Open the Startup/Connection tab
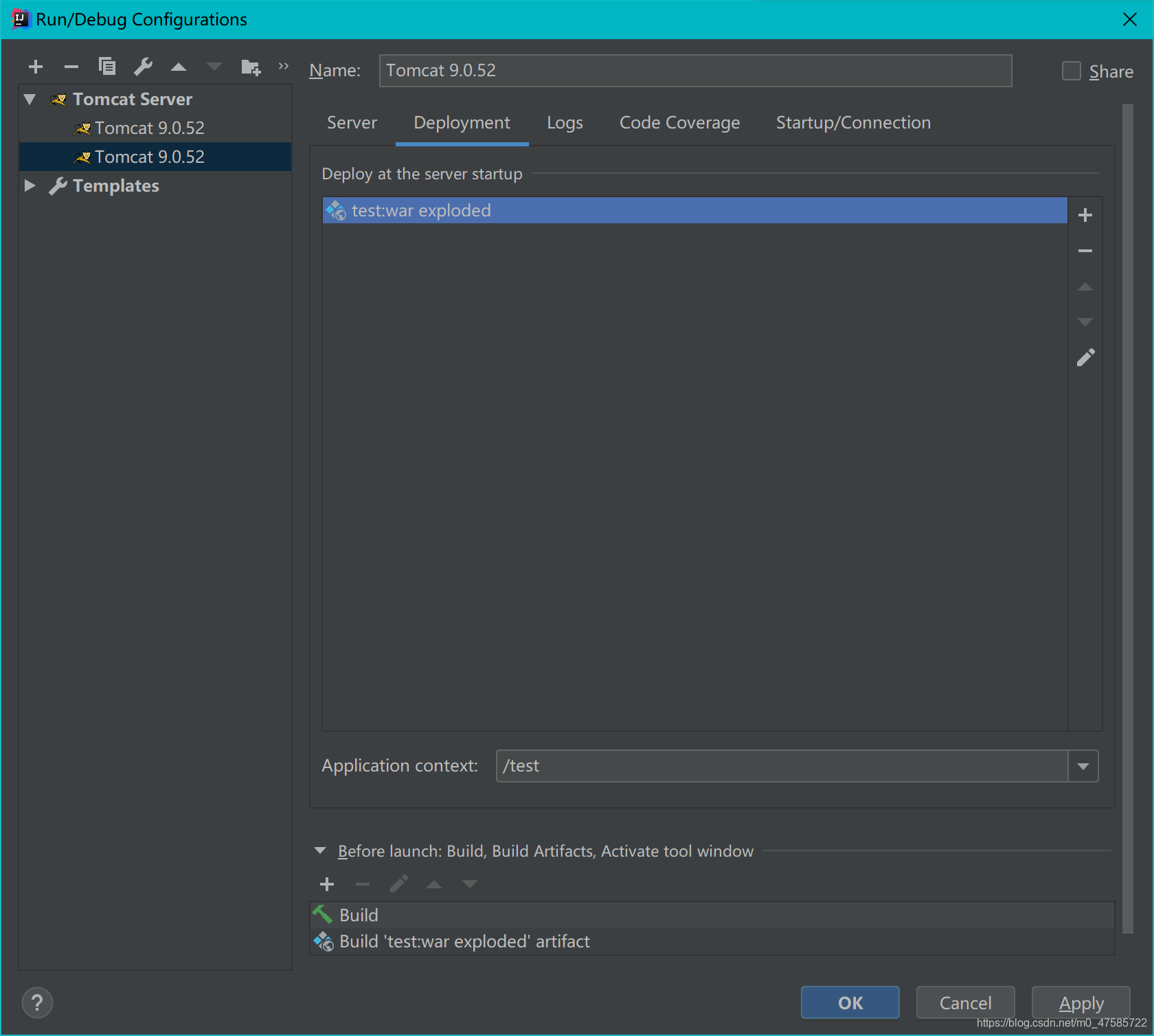 point(853,123)
